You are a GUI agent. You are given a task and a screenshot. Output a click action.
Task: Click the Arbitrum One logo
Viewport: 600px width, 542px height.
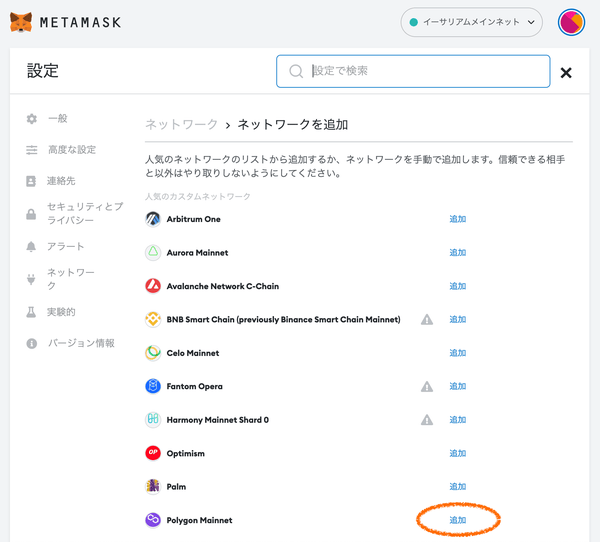pyautogui.click(x=153, y=219)
